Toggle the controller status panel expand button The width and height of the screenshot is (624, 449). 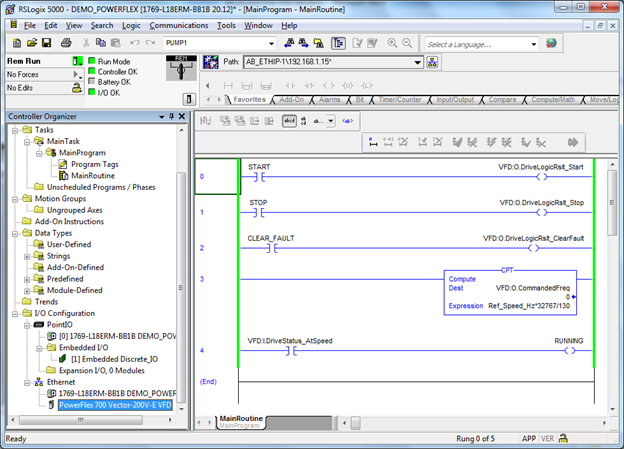coord(189,99)
